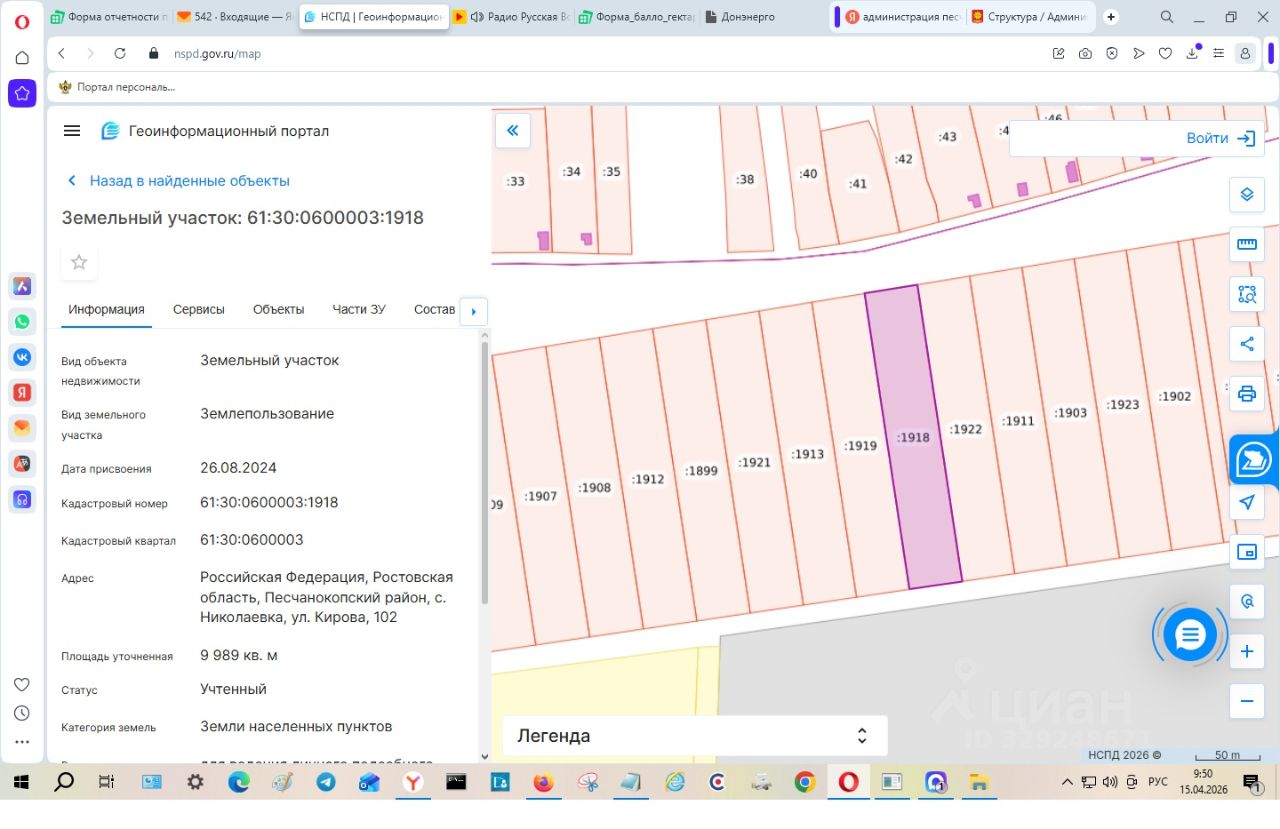Viewport: 1280px width, 829px height.
Task: Go back one page in browser
Action: tap(62, 54)
